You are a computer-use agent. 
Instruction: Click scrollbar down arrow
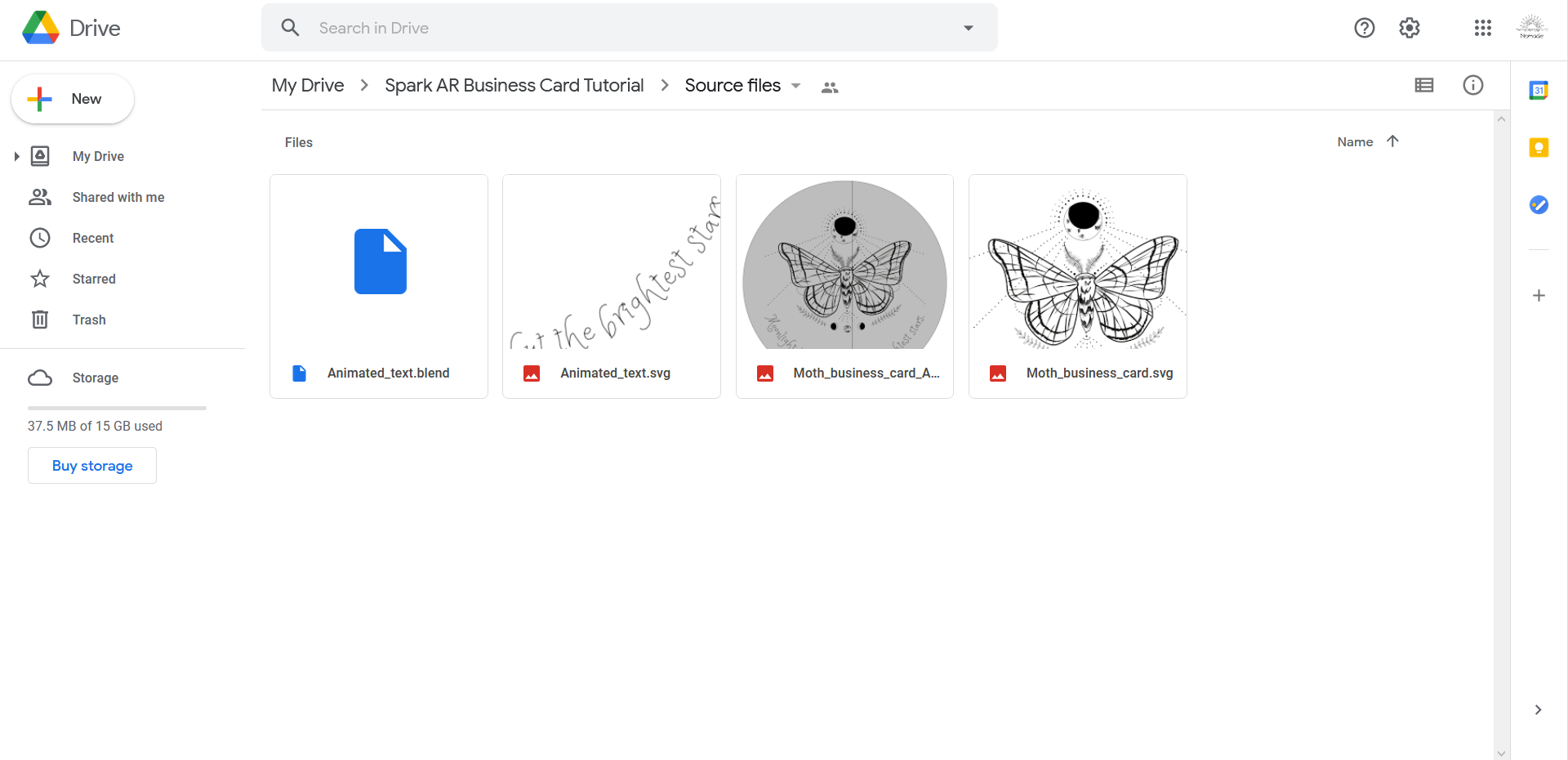point(1501,753)
